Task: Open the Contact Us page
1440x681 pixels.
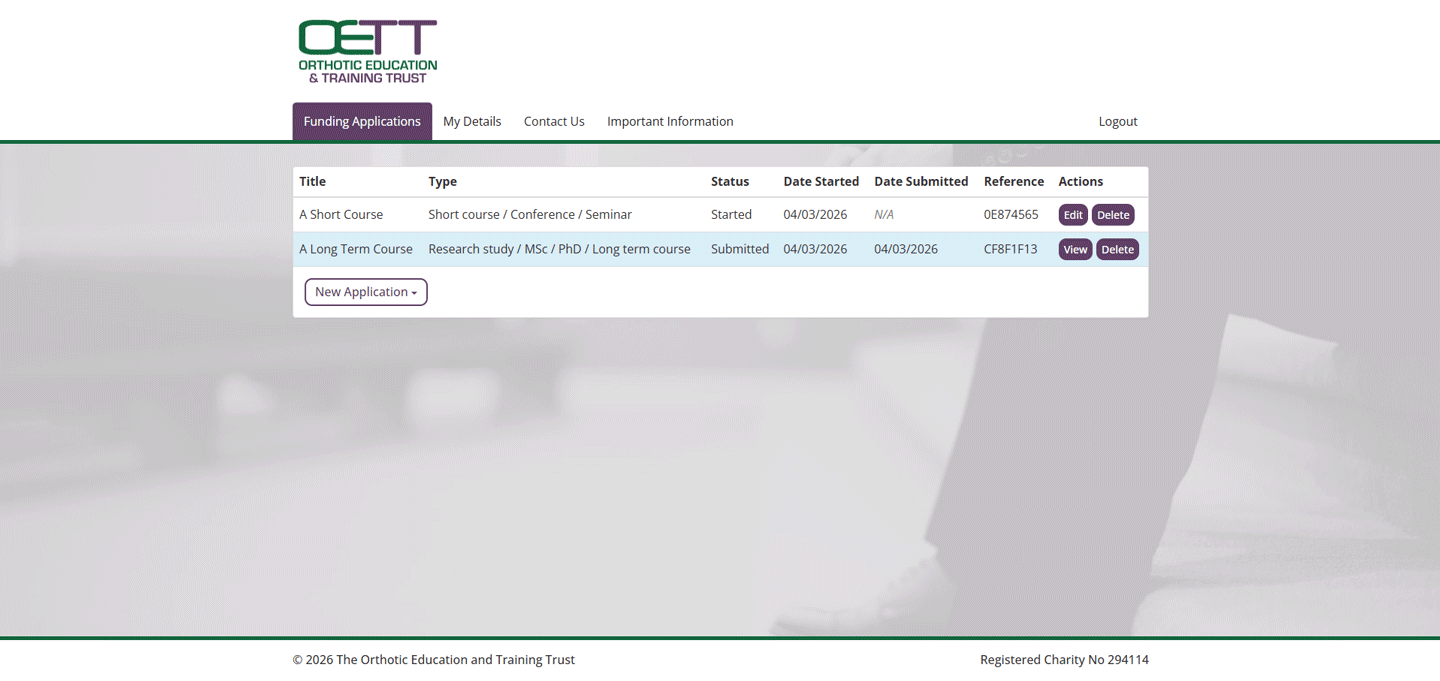Action: tap(553, 121)
